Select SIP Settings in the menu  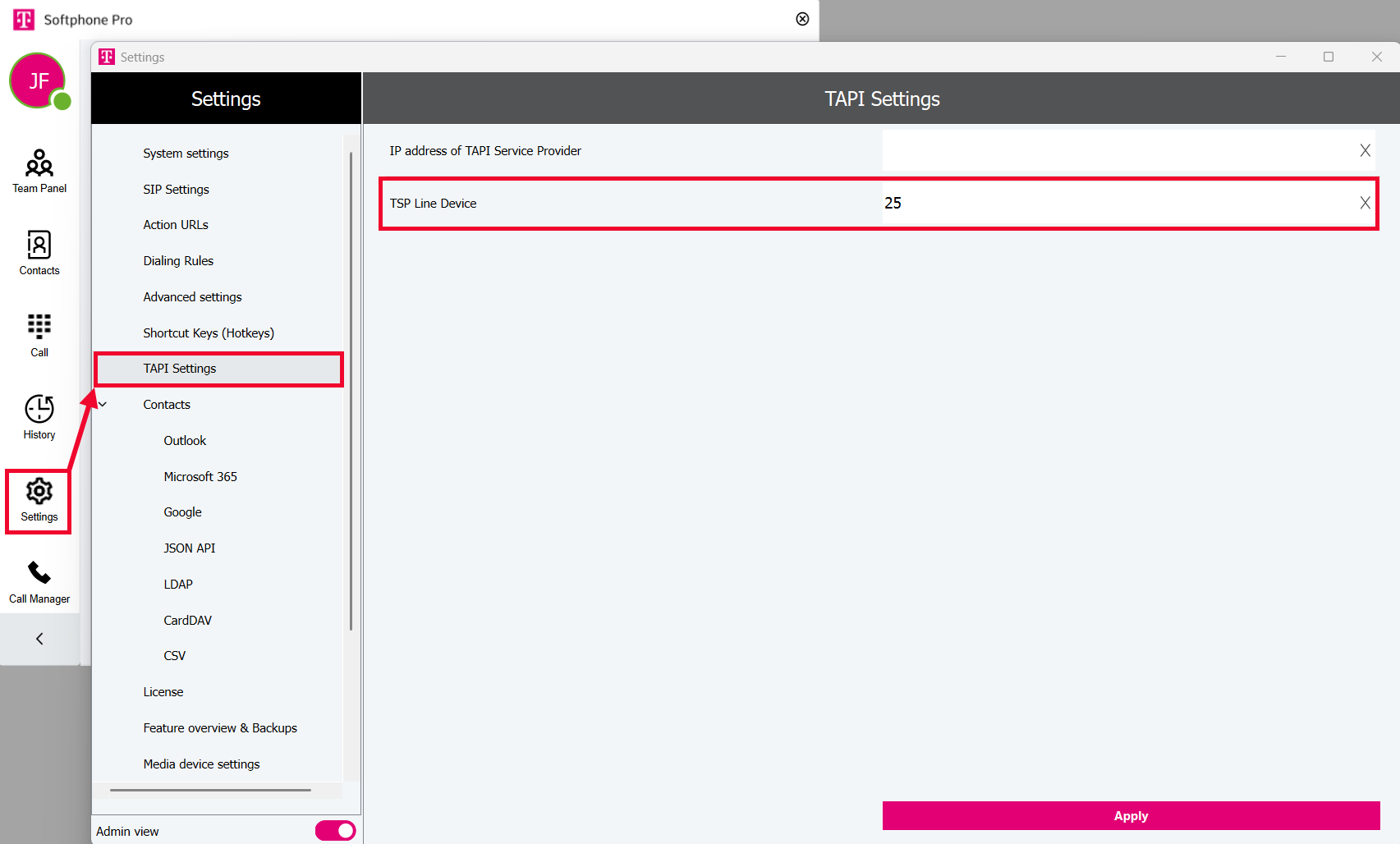176,190
